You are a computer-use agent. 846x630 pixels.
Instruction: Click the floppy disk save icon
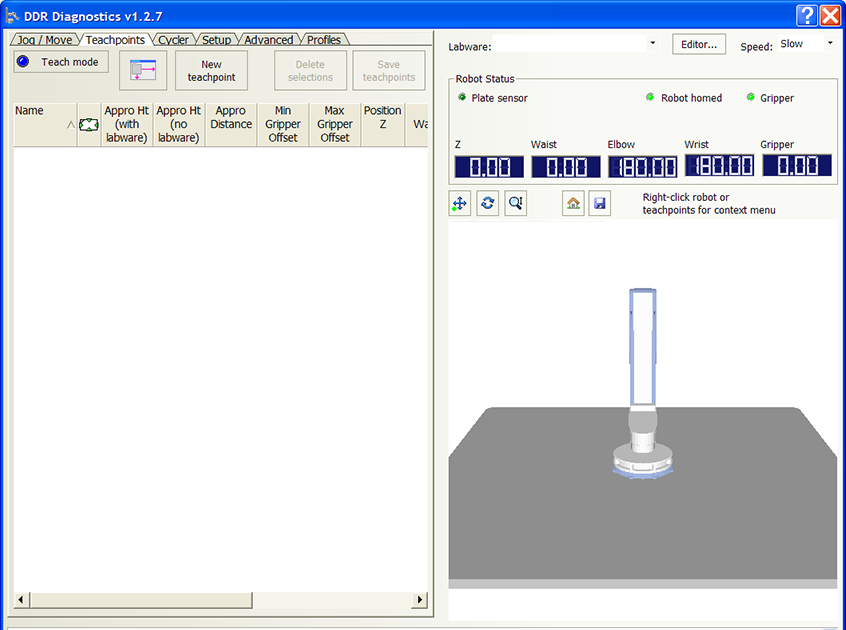tap(599, 203)
